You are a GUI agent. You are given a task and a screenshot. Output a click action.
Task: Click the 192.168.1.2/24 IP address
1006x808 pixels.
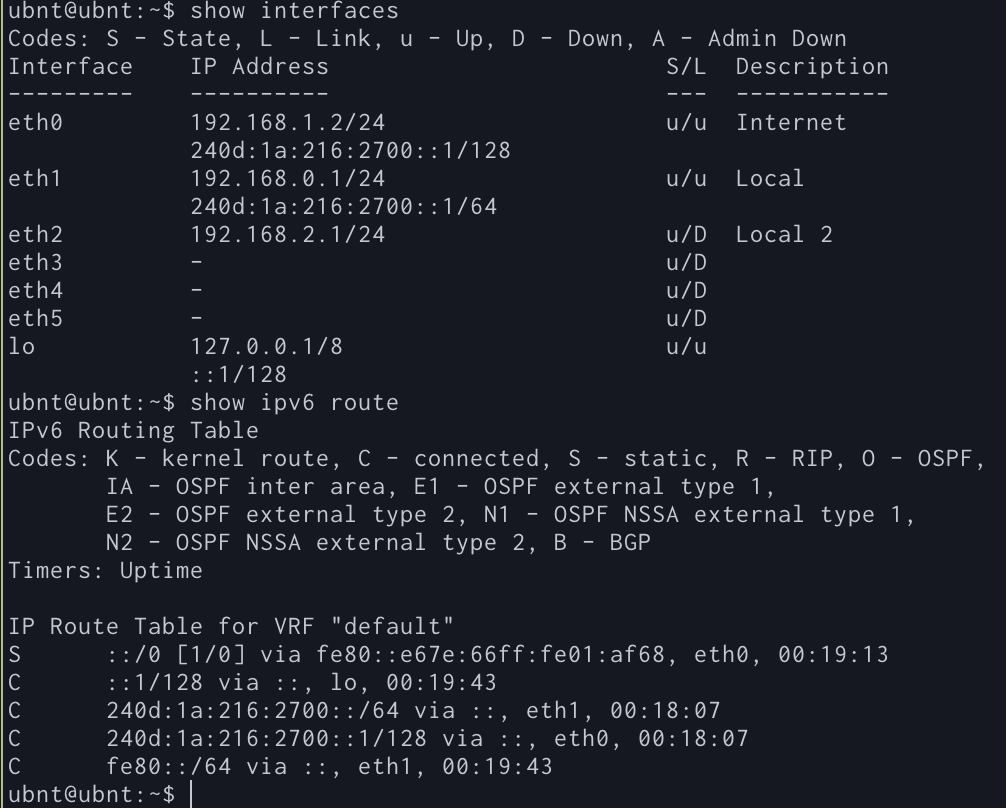tap(287, 122)
